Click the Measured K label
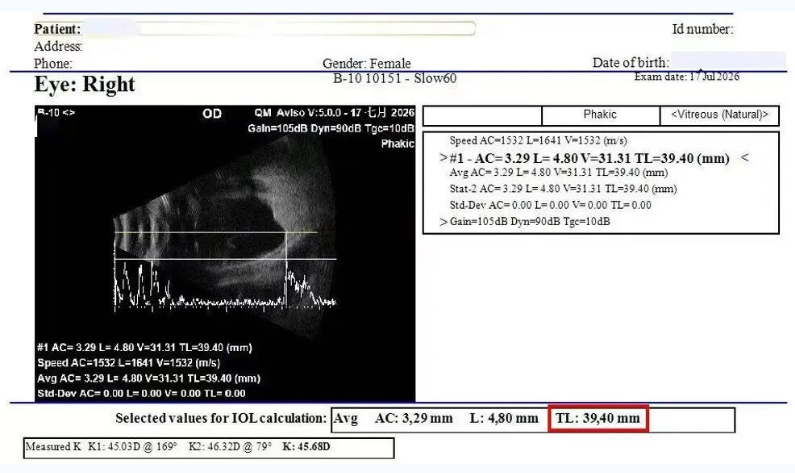The height and width of the screenshot is (473, 795). 53,447
